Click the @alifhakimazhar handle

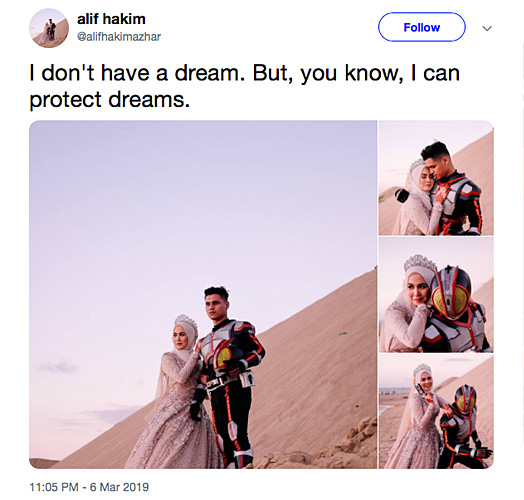coord(119,36)
